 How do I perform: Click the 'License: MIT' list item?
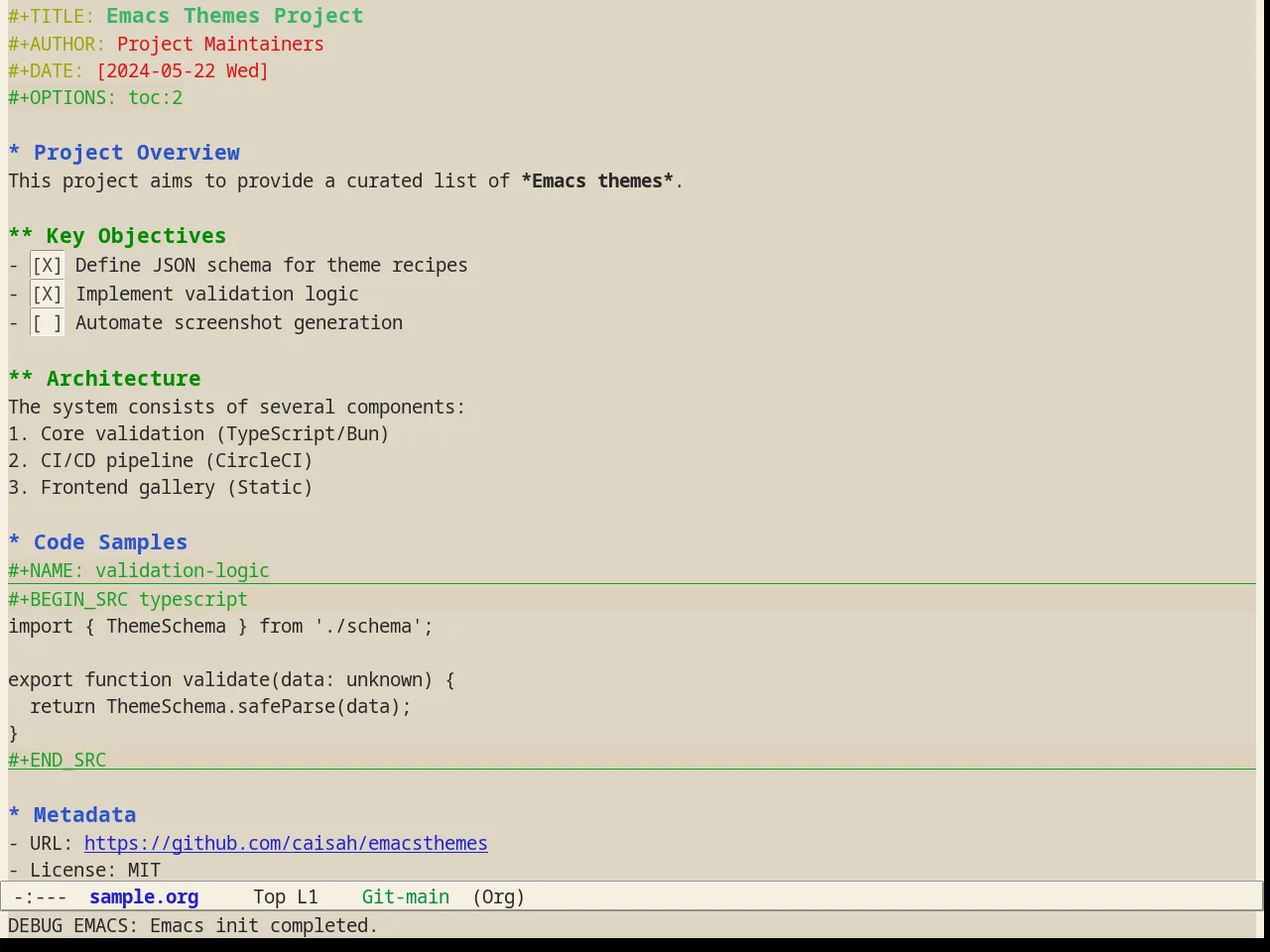[x=84, y=871]
